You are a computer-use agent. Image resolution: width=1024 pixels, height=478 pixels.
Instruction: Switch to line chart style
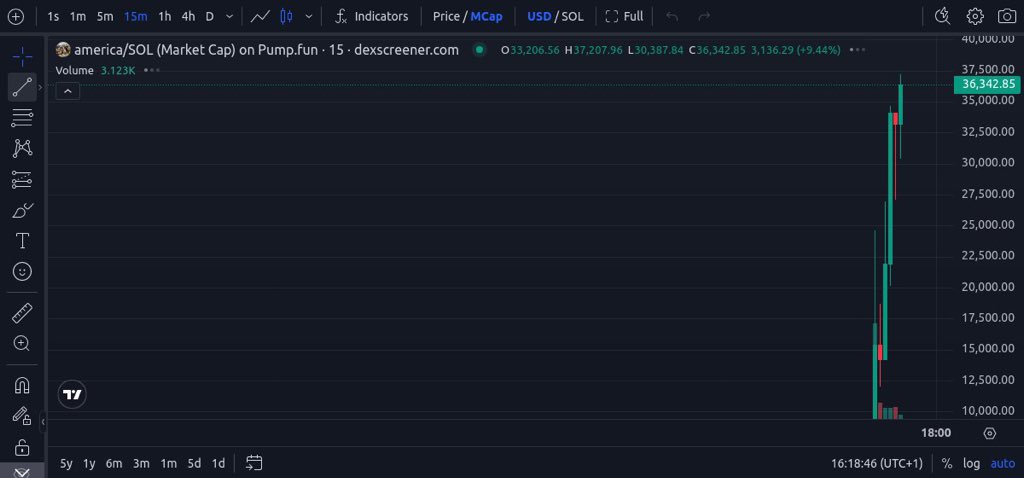coord(261,16)
